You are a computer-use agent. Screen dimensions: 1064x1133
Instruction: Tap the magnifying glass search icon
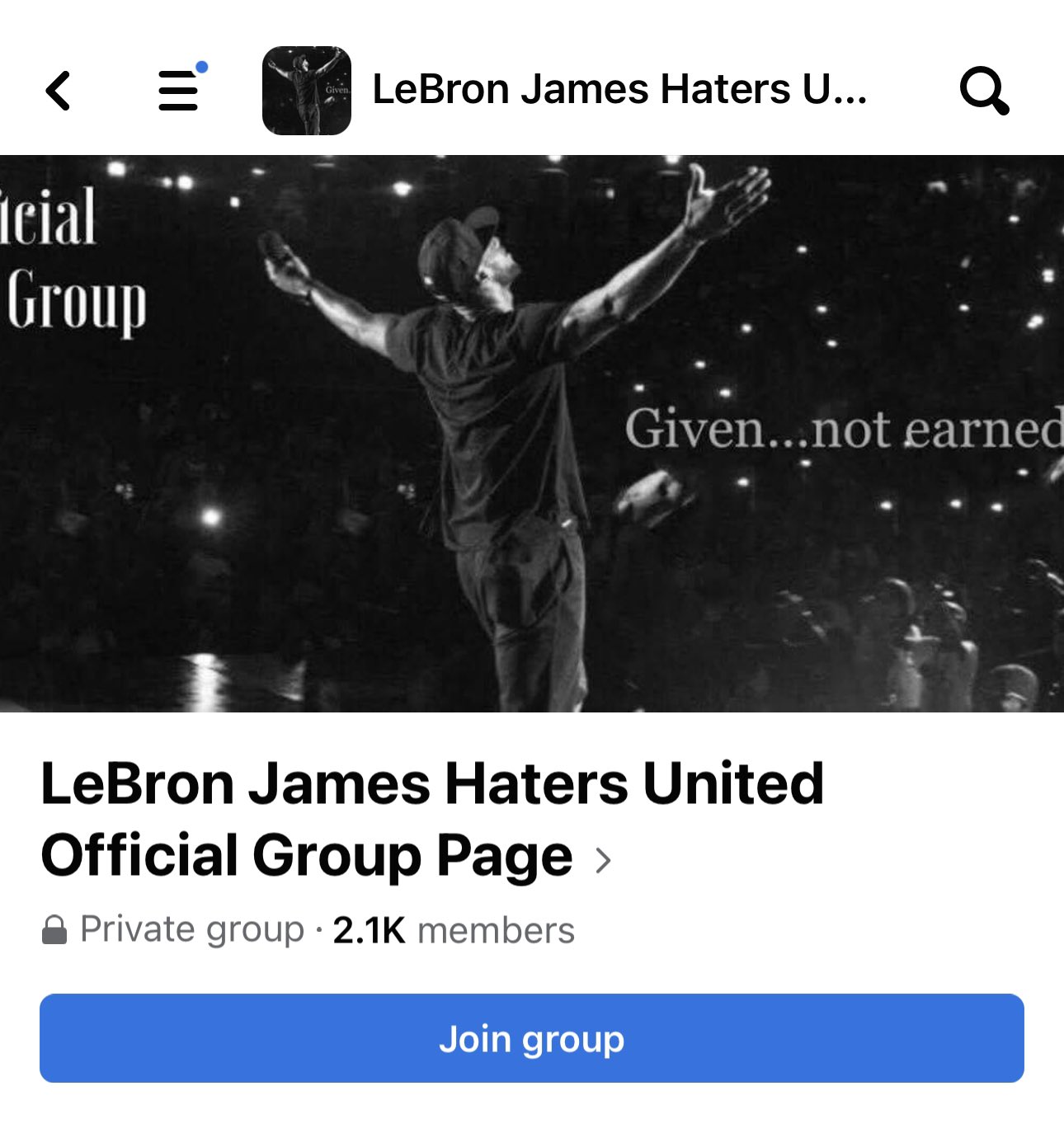coord(985,91)
